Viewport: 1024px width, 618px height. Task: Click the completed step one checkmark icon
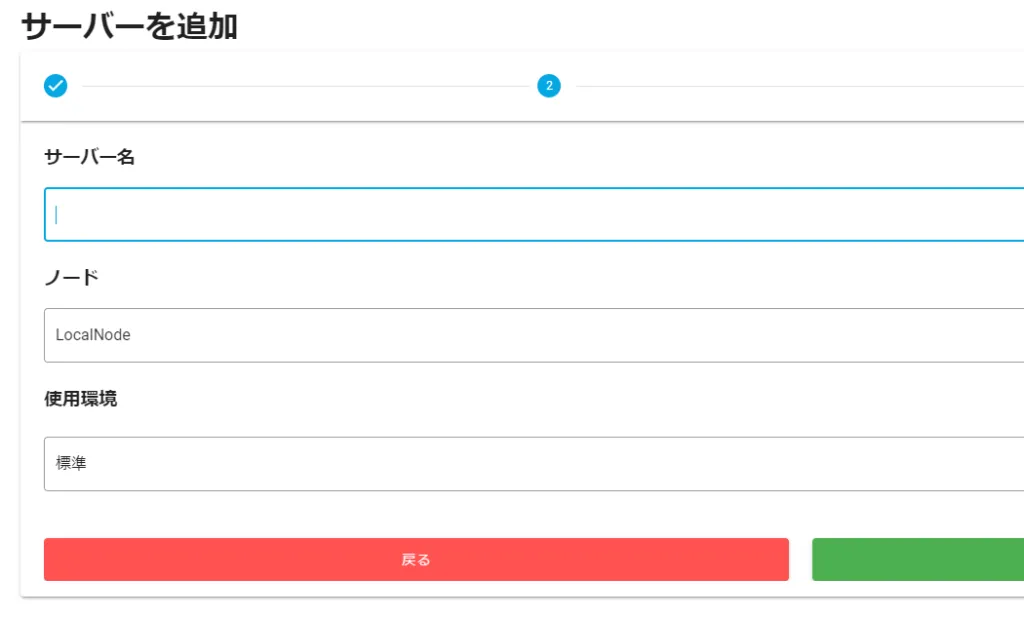[x=56, y=86]
